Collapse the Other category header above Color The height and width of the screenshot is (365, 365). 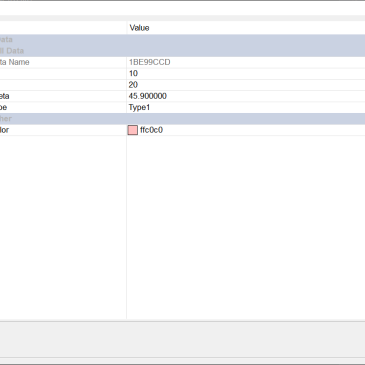pyautogui.click(x=182, y=119)
